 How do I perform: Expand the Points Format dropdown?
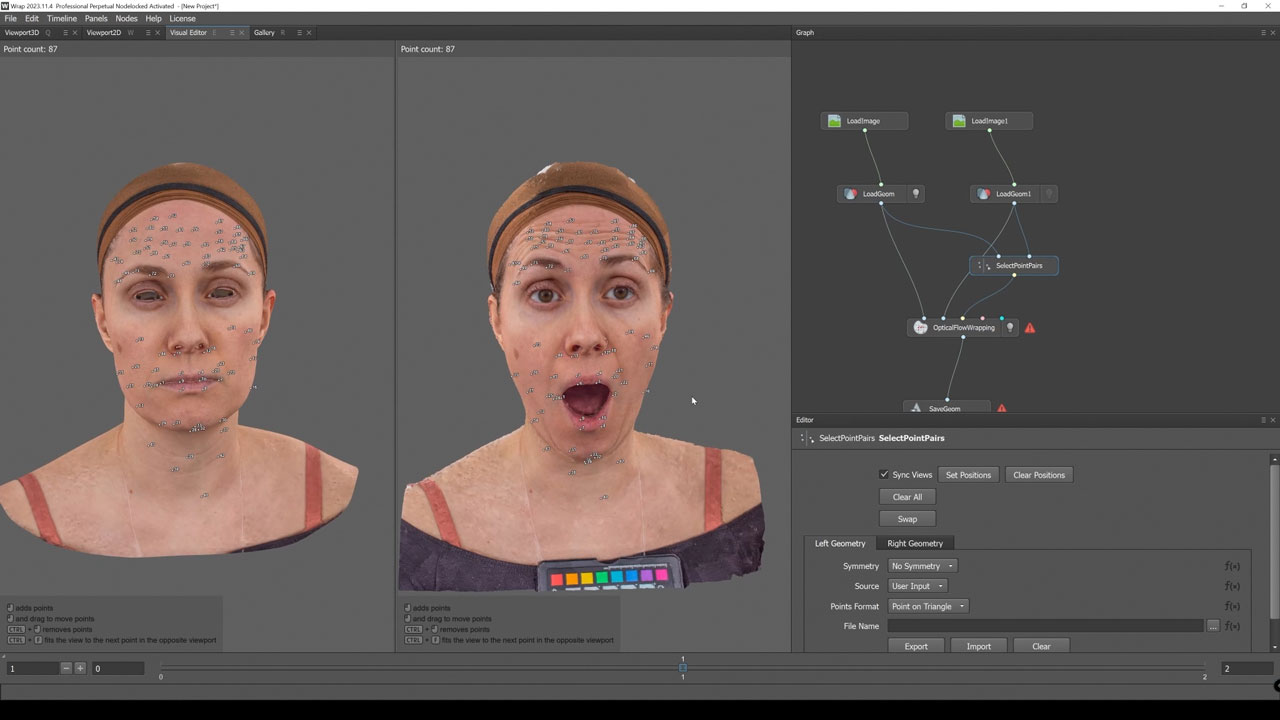tap(928, 606)
